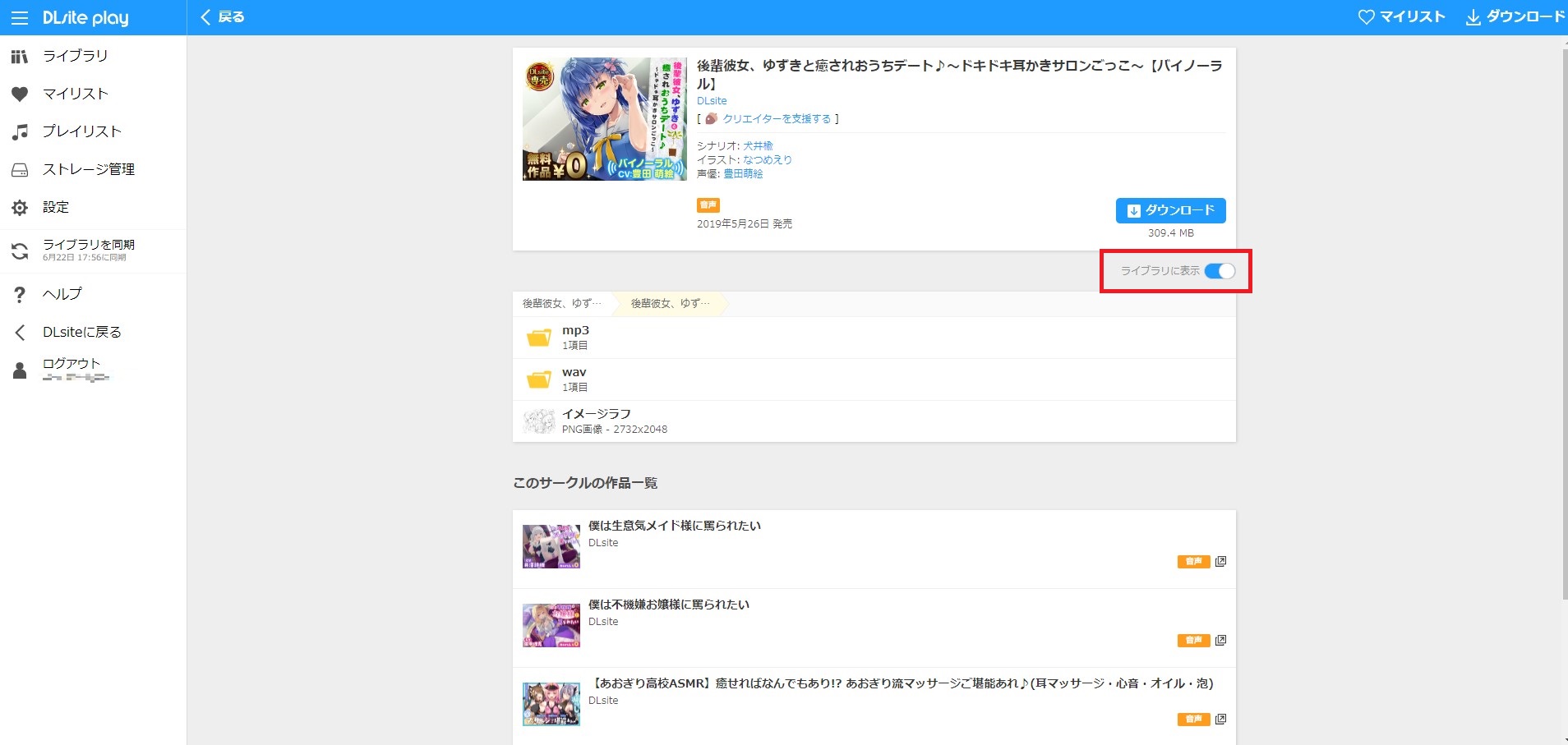1568x745 pixels.
Task: Click 音声 tag on 生意気メイド様 row
Action: (1193, 562)
